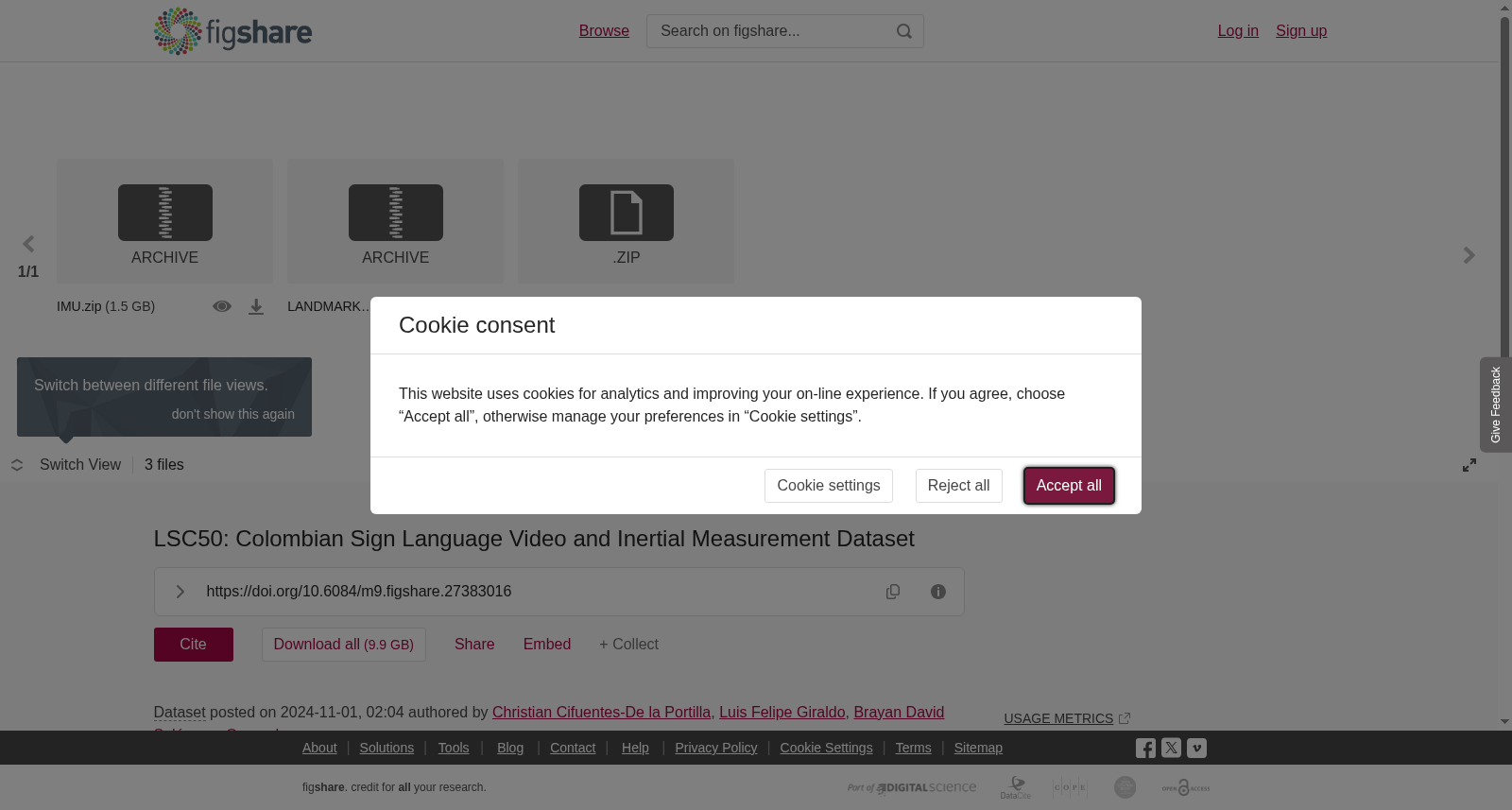Open the Browse menu
Screen dimensions: 1512x810
604,31
